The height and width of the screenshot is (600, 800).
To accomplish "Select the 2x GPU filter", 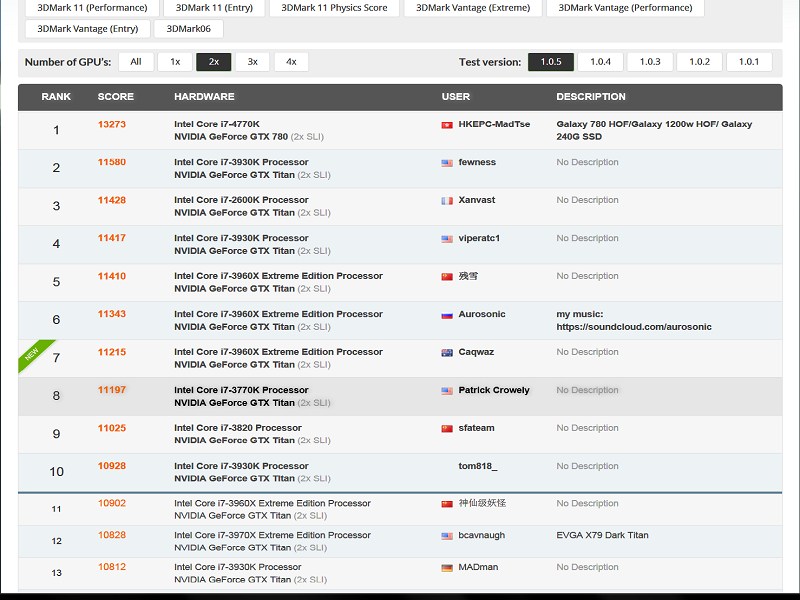I will [214, 62].
